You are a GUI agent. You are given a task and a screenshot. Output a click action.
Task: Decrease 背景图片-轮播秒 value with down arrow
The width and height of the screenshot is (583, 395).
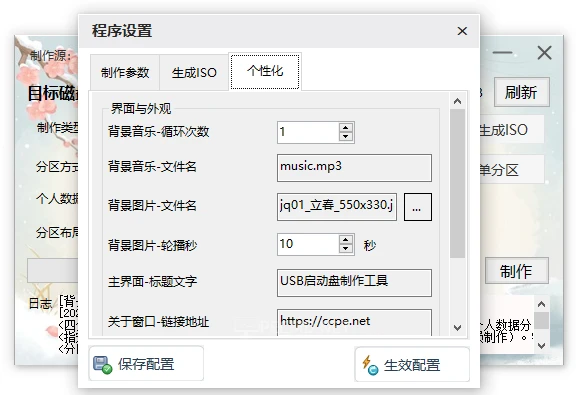tap(346, 248)
